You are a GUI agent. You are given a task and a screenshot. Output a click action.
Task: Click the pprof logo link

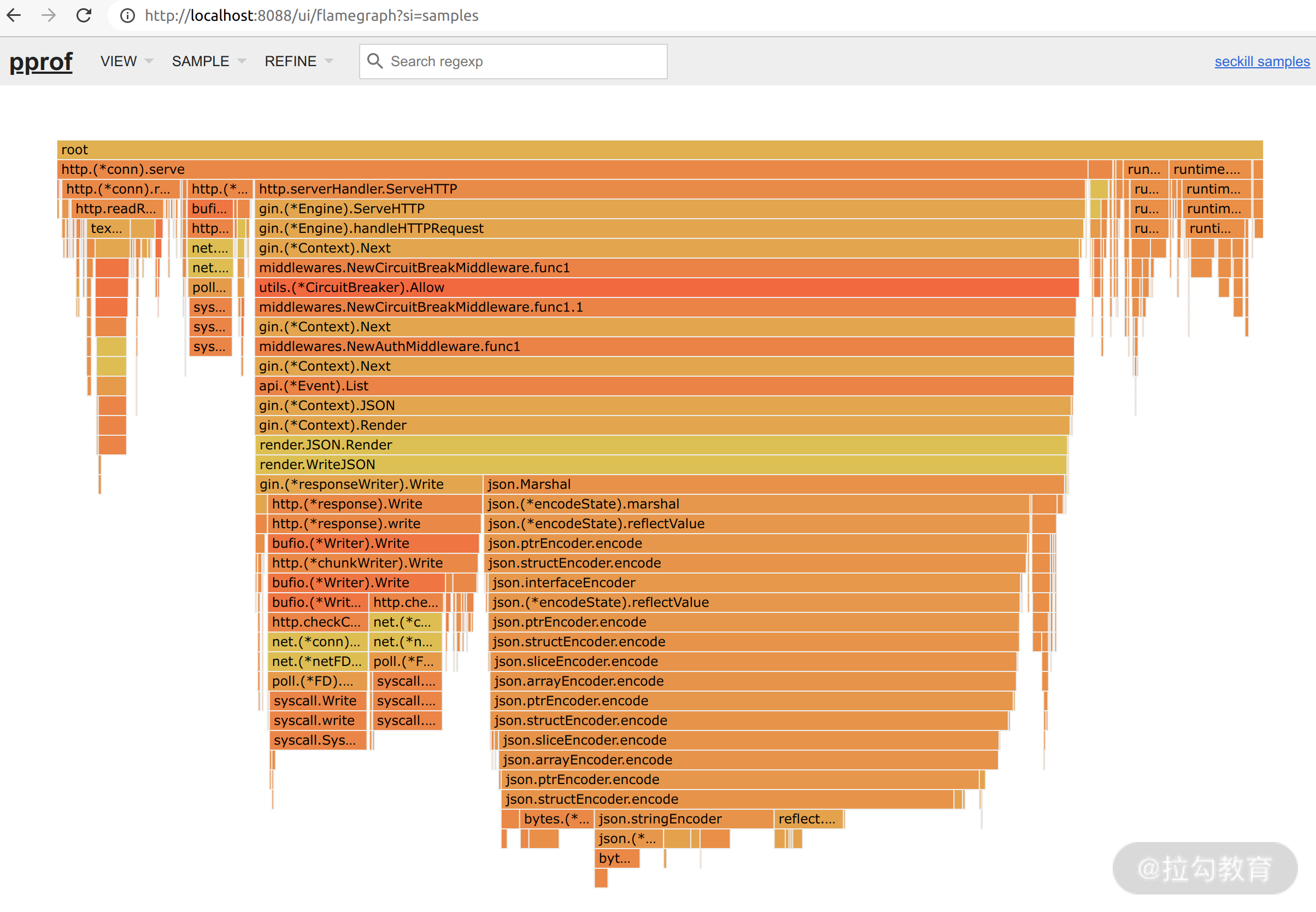[41, 61]
